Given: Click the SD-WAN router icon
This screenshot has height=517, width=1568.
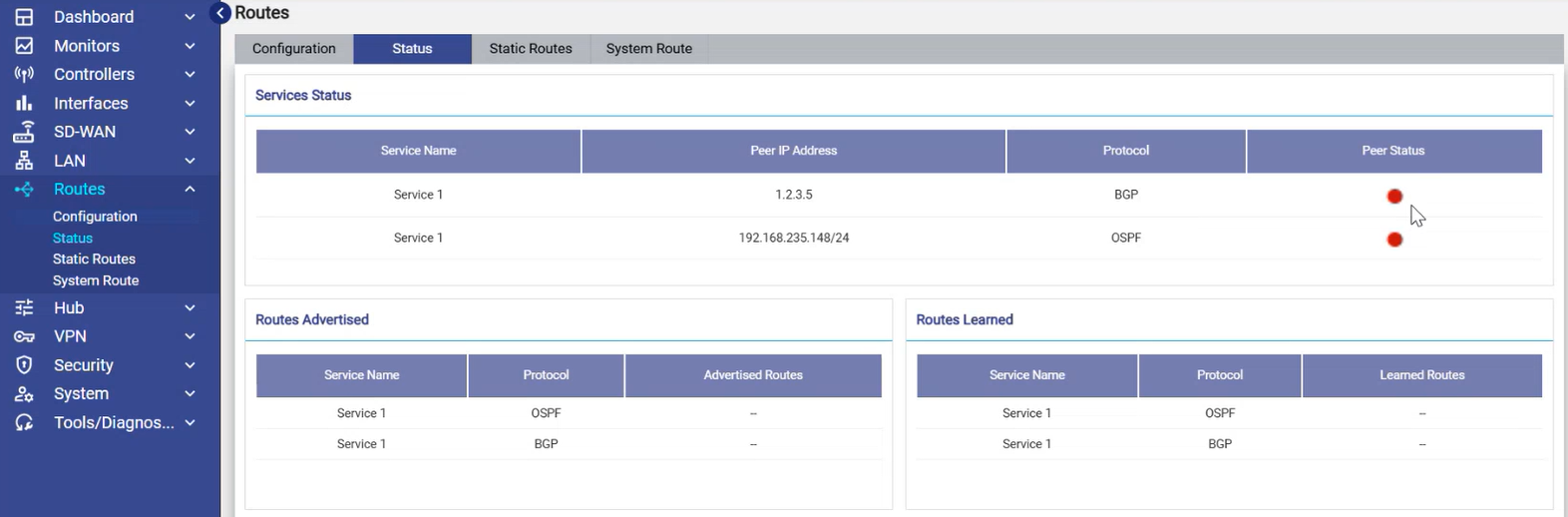Looking at the screenshot, I should click(x=24, y=132).
